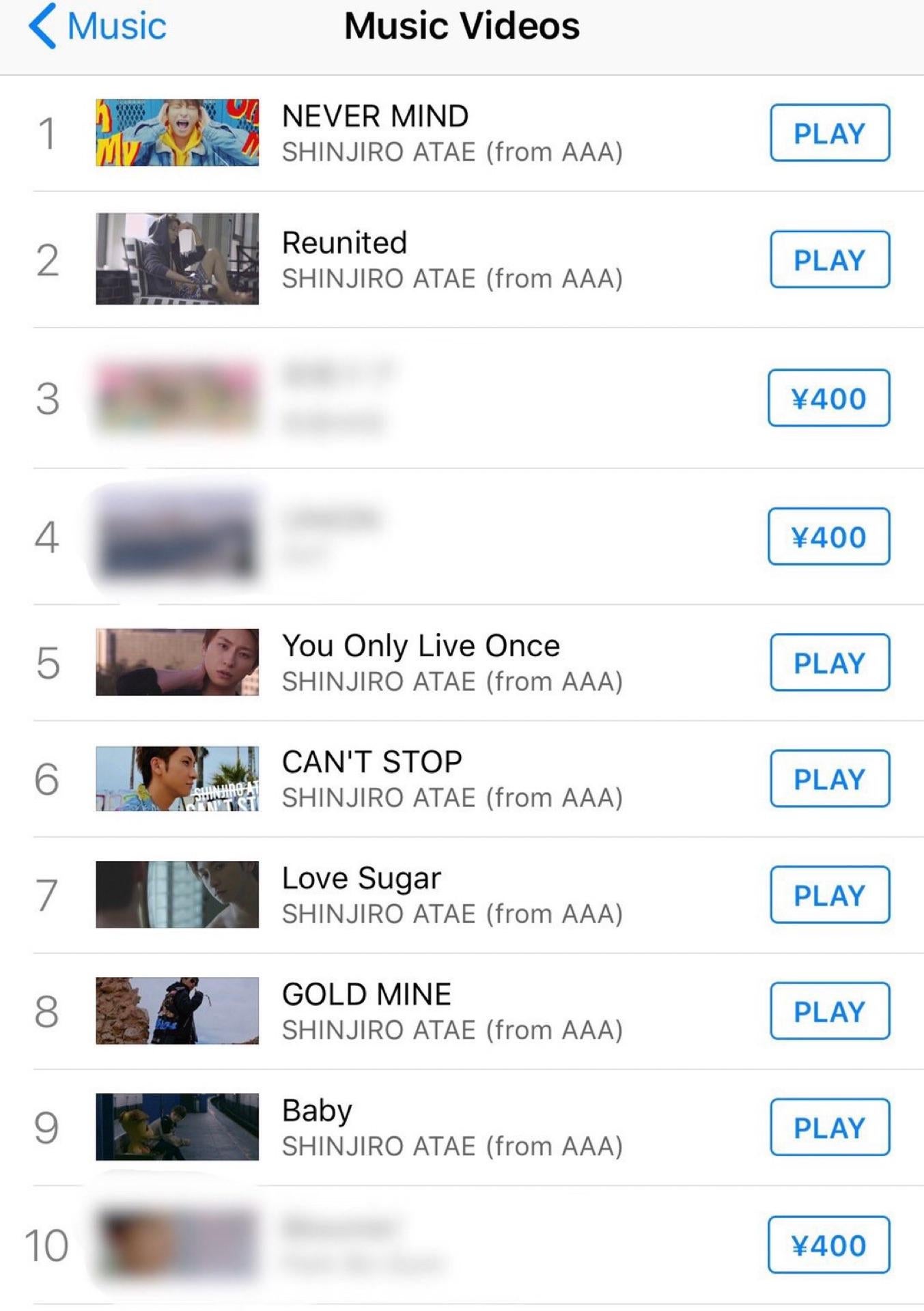Play the Love Sugar music video

[829, 895]
